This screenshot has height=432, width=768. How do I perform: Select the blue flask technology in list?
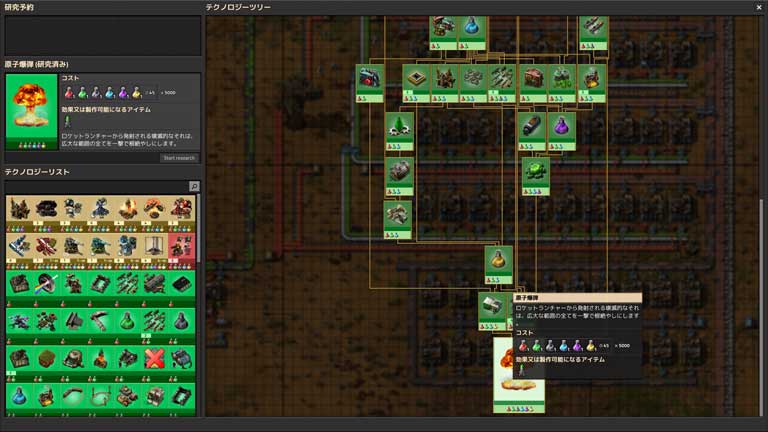point(20,398)
